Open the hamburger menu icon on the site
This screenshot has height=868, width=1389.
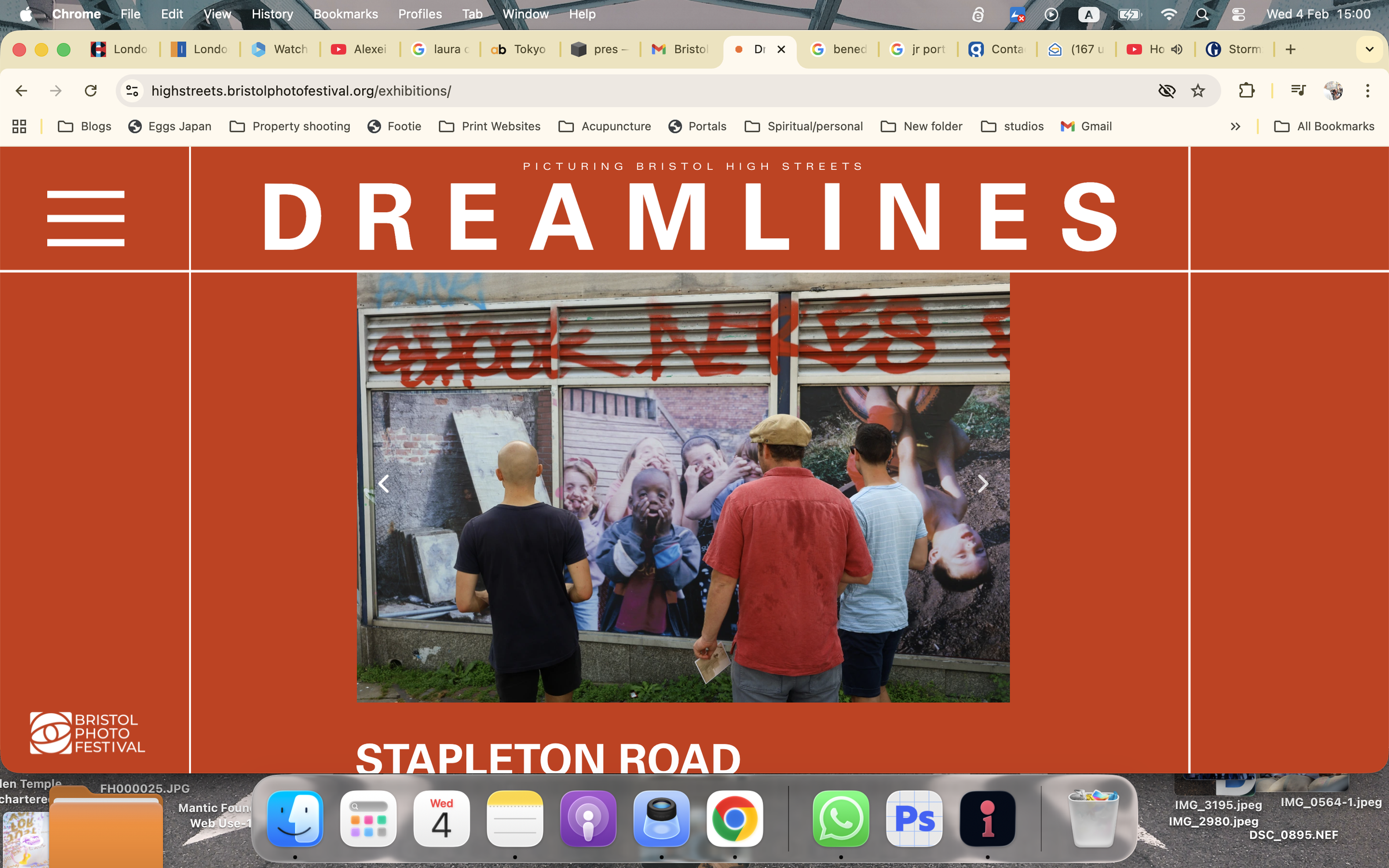86,218
